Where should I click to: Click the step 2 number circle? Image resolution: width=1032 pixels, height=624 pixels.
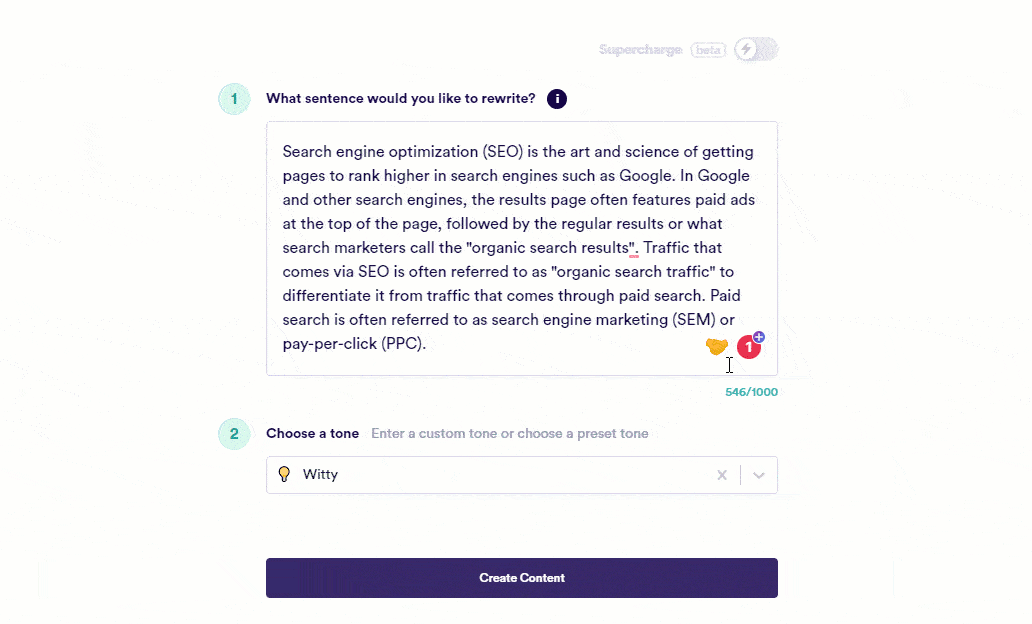[x=234, y=434]
